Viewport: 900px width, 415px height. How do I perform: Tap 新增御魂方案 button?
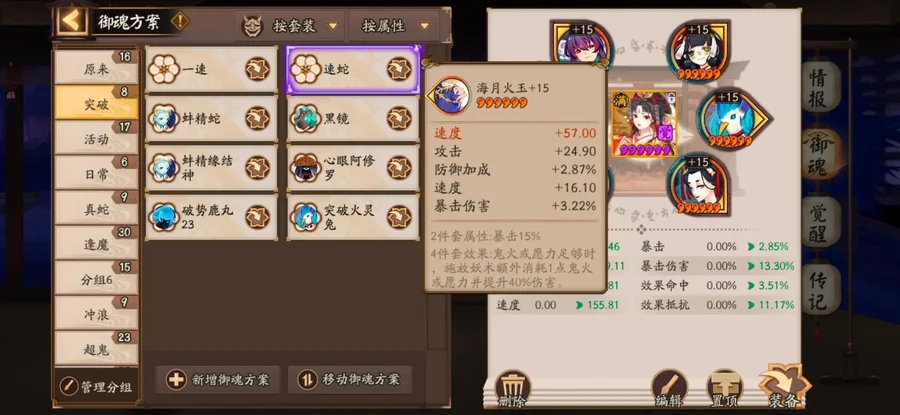[218, 379]
